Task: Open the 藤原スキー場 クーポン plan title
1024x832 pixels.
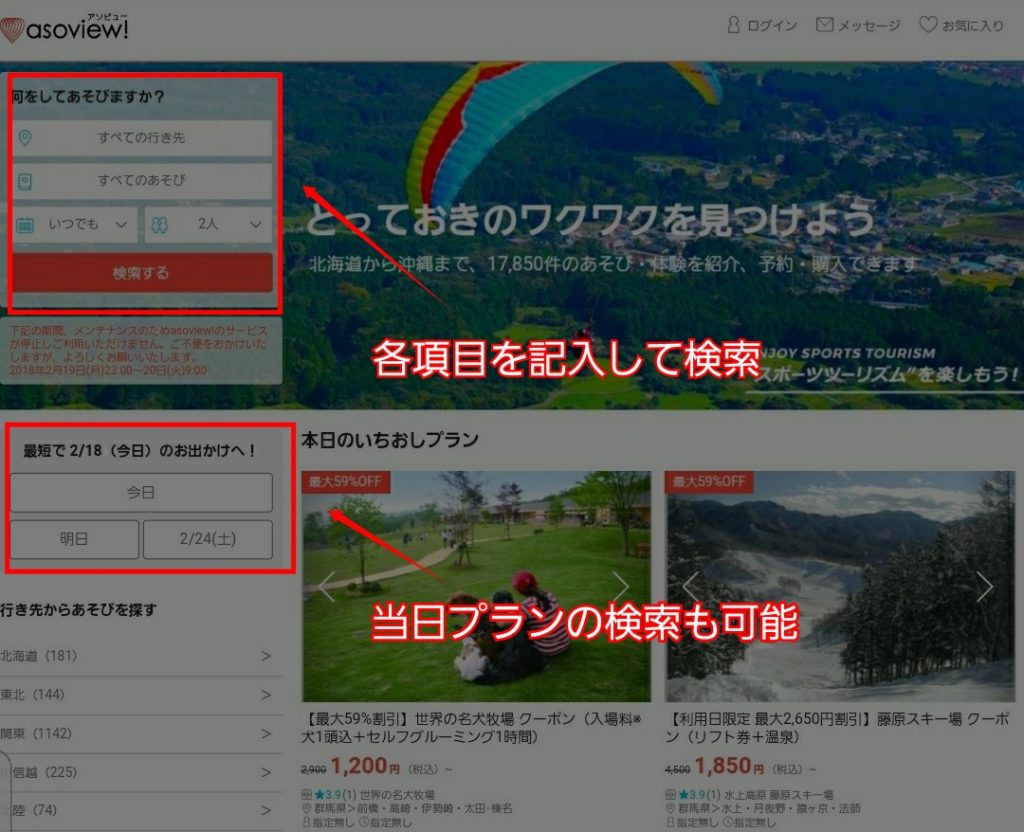Action: click(x=837, y=728)
